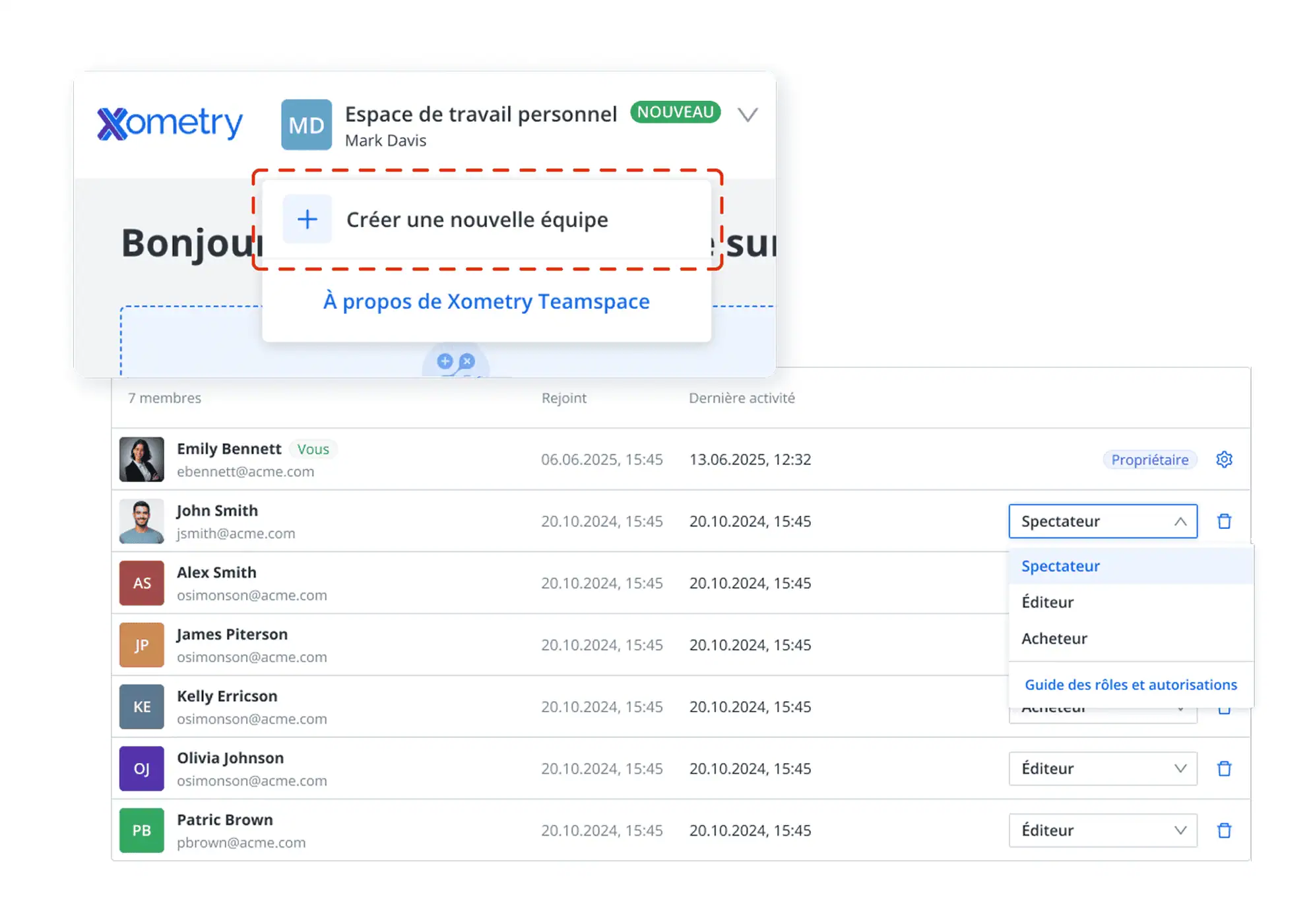
Task: Click the Mark Davis user name
Action: tap(385, 140)
